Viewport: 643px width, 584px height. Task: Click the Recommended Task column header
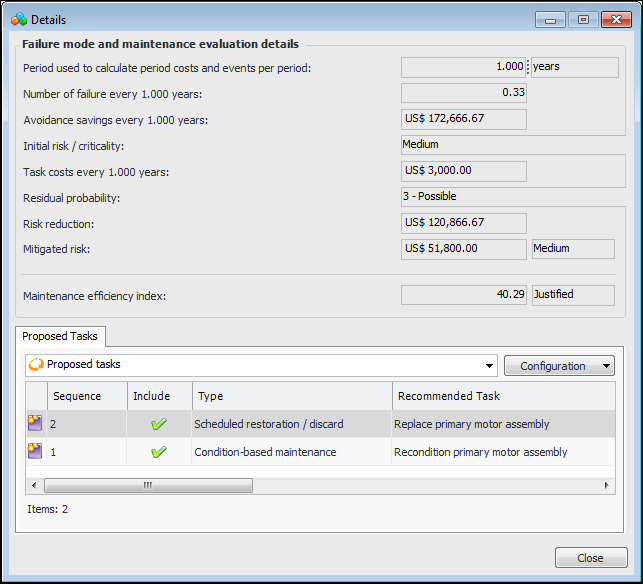coord(504,396)
